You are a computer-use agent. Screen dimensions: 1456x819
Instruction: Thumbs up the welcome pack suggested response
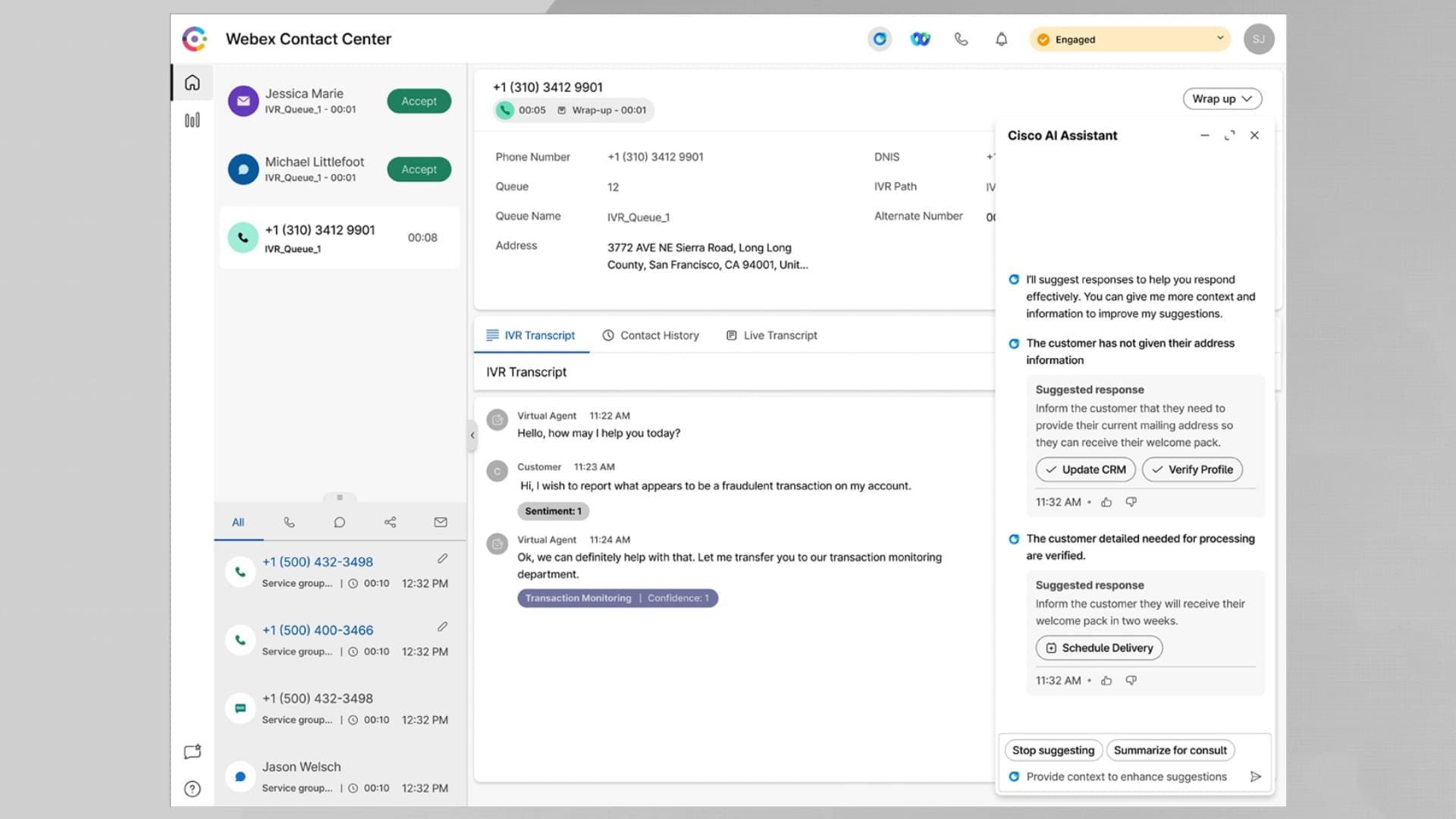pos(1106,680)
